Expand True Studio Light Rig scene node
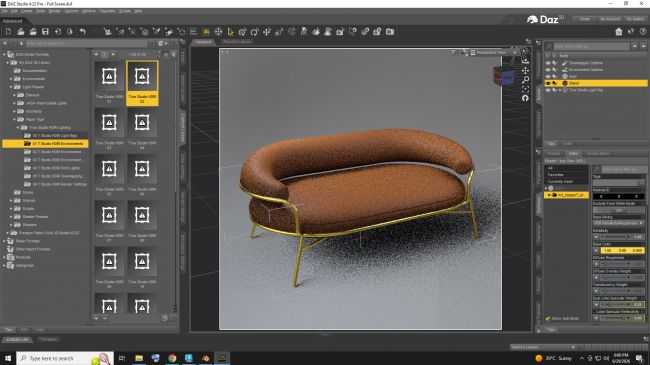650x365 pixels. tap(560, 90)
